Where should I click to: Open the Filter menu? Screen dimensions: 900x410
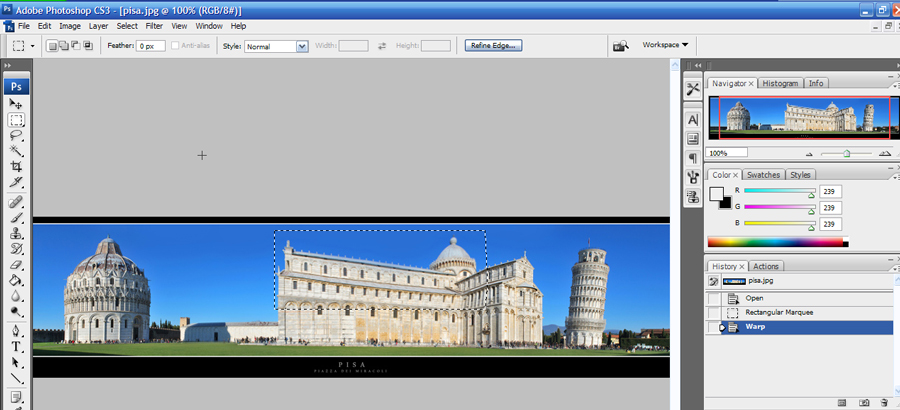pyautogui.click(x=154, y=25)
